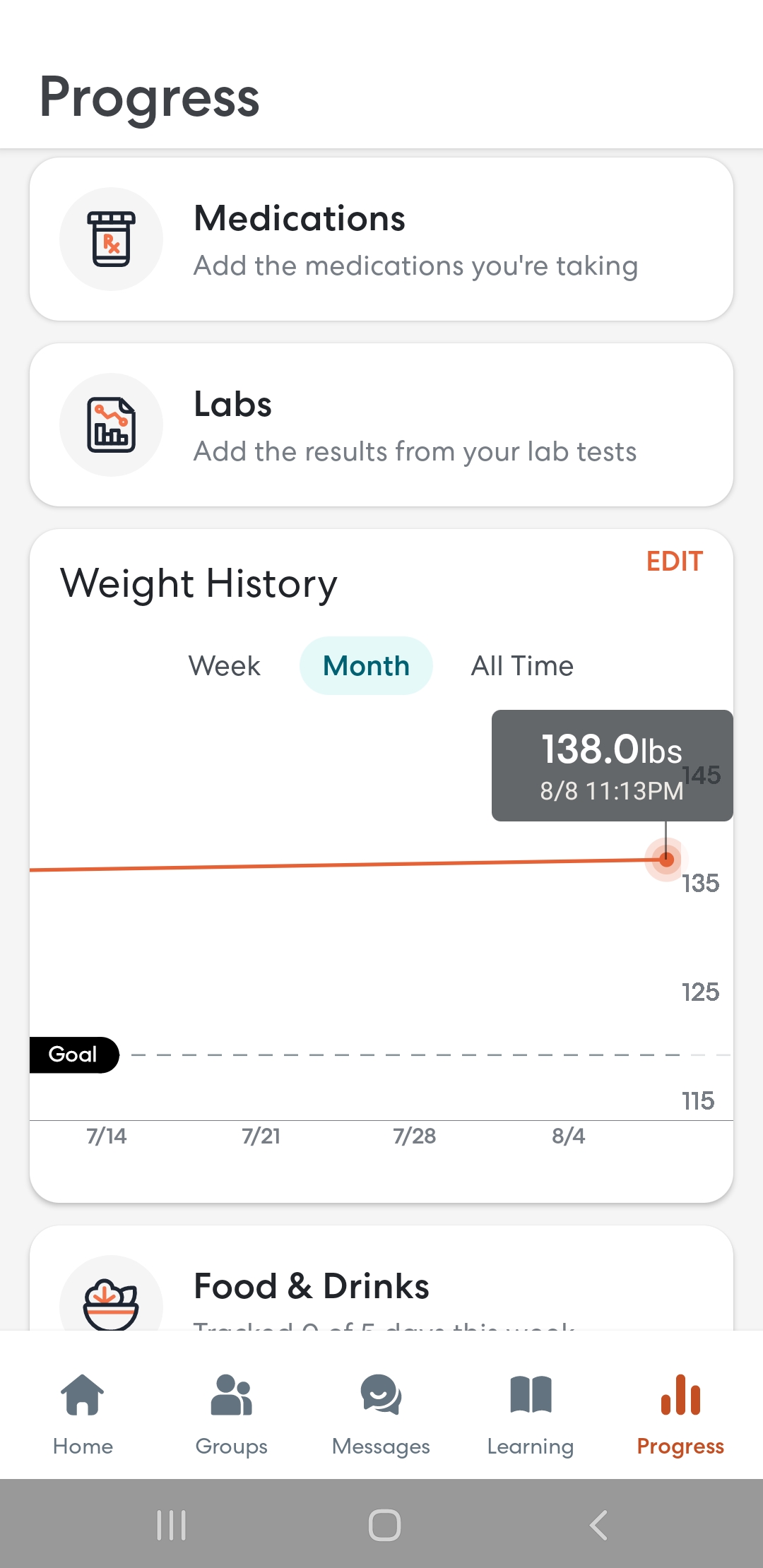Image resolution: width=763 pixels, height=1568 pixels.
Task: Open the Messages chat bubble icon
Action: pyautogui.click(x=381, y=1395)
